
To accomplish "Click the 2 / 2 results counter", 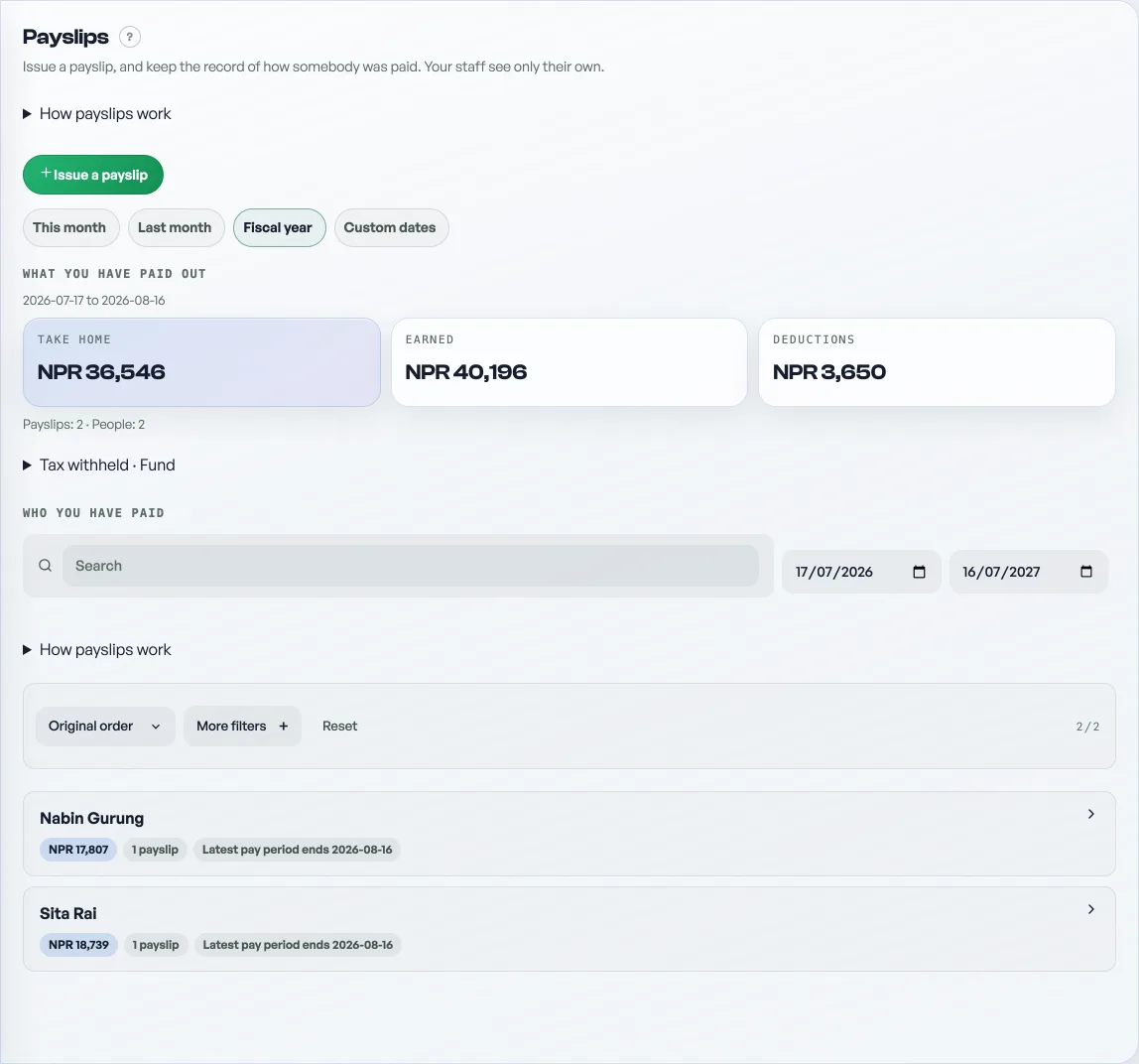I will 1087,727.
